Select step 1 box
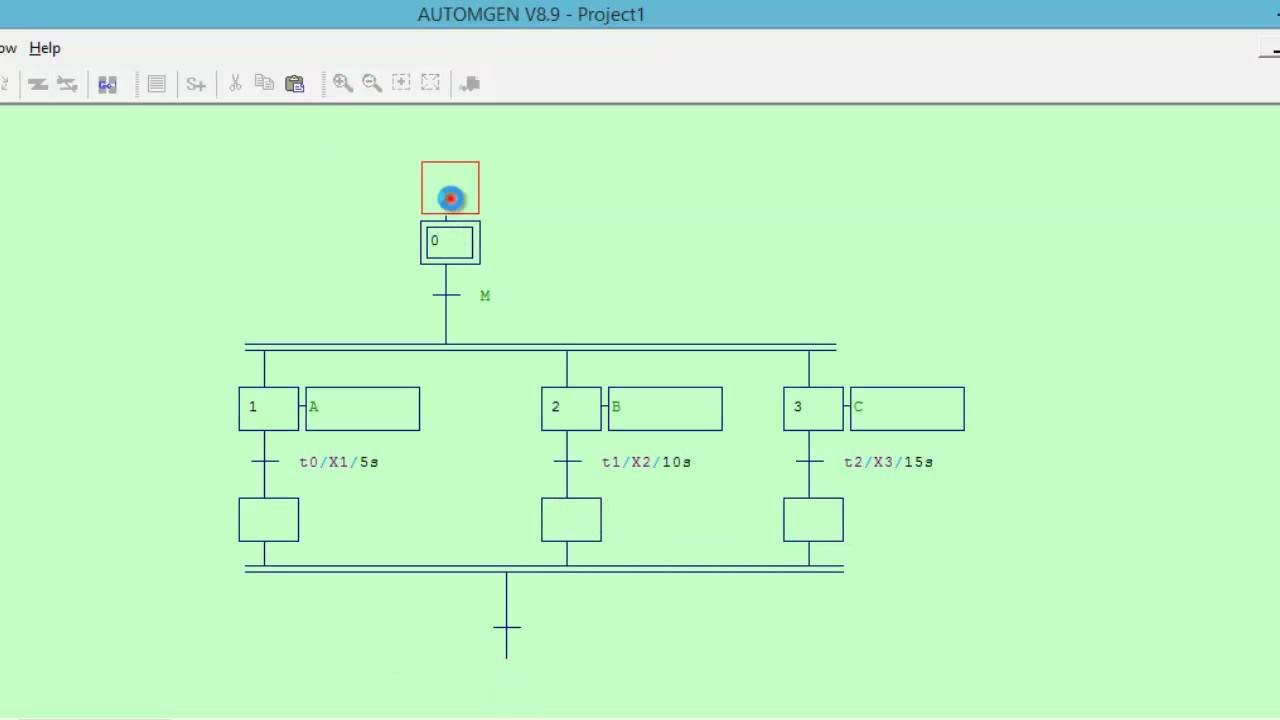The width and height of the screenshot is (1280, 720). pos(268,409)
